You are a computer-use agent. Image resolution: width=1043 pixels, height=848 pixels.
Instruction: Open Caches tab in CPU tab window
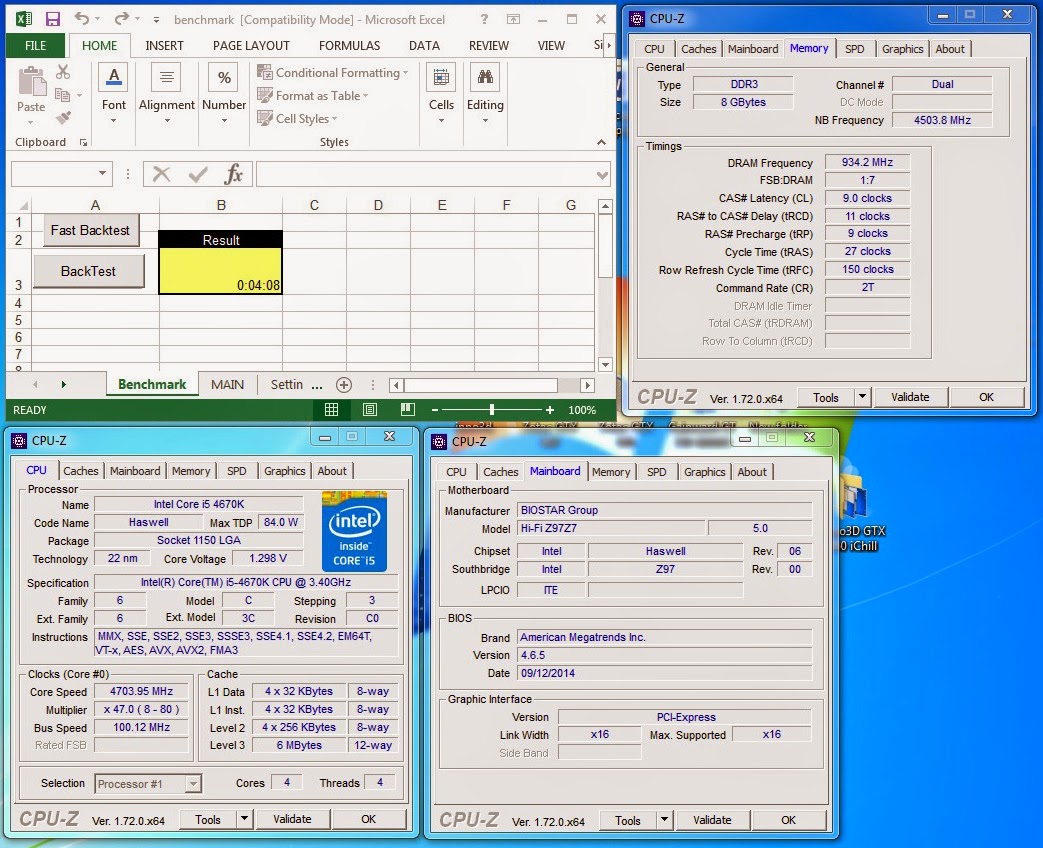[x=81, y=471]
